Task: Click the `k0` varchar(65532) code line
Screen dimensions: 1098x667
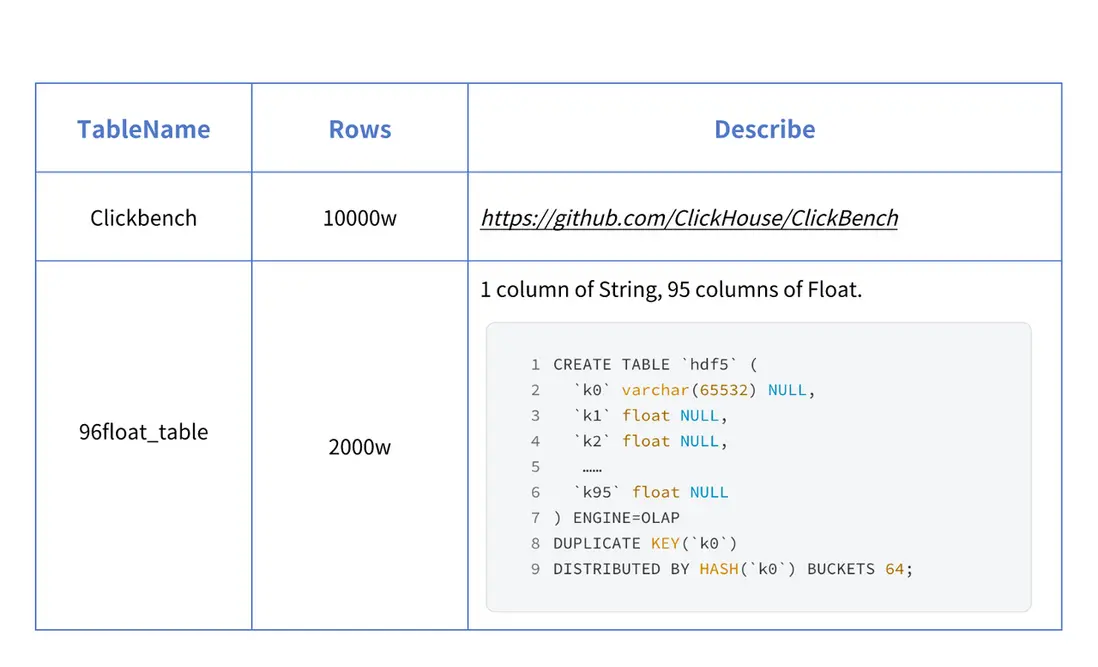Action: click(690, 390)
